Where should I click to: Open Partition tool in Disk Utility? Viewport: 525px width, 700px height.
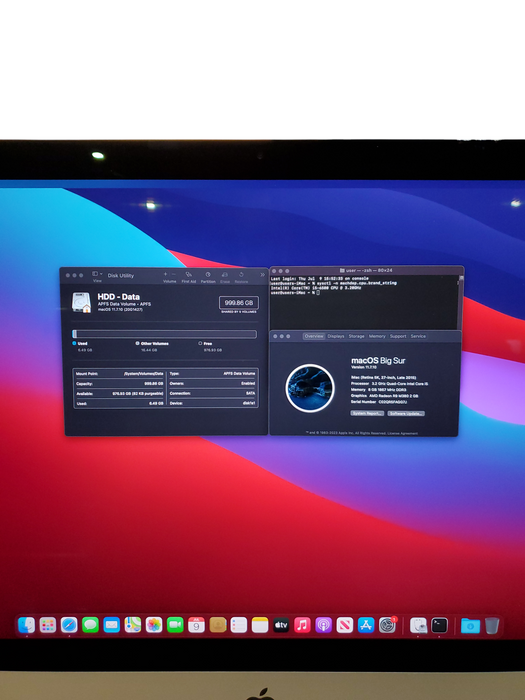tap(208, 277)
